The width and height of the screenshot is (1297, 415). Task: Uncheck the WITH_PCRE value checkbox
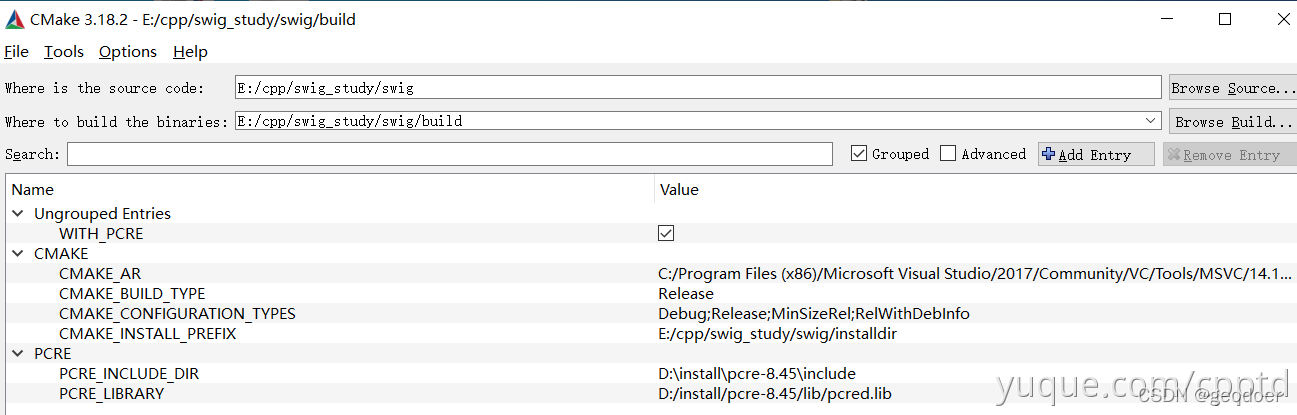click(x=666, y=233)
